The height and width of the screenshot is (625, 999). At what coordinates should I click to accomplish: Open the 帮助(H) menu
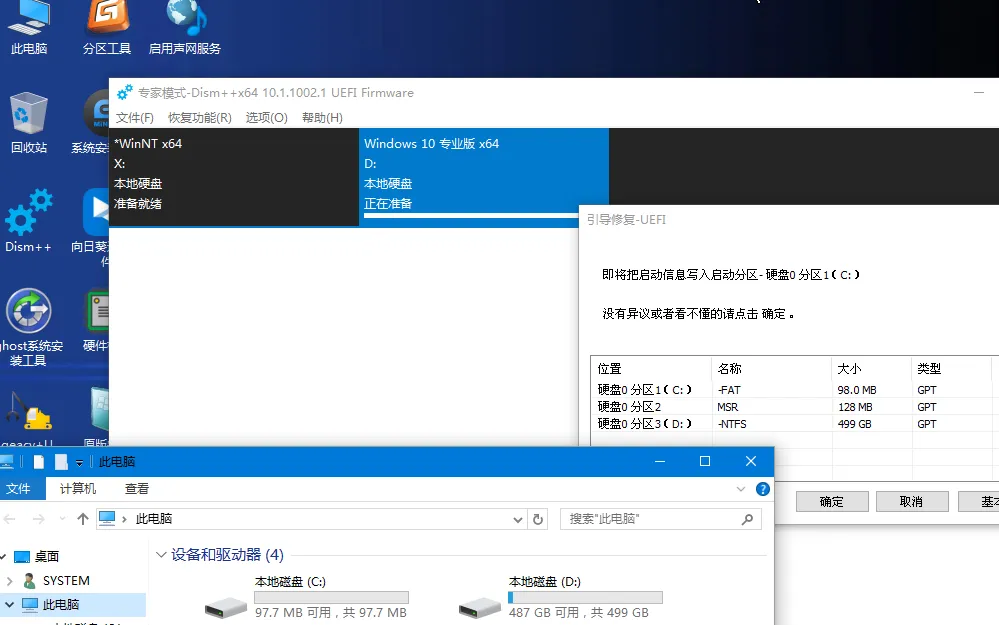pos(322,118)
